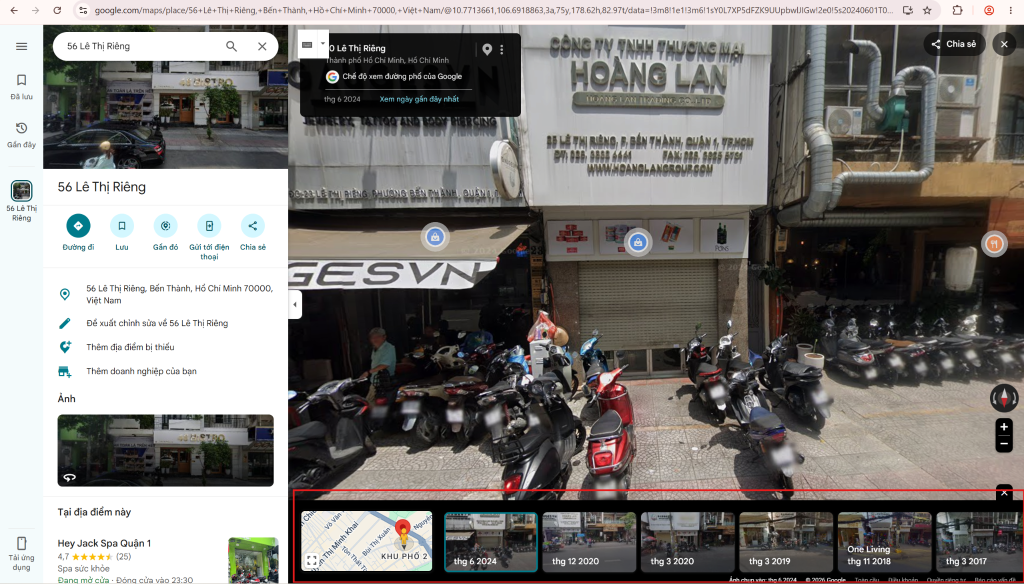
Task: Click the site info icon in address bar
Action: 82,10
